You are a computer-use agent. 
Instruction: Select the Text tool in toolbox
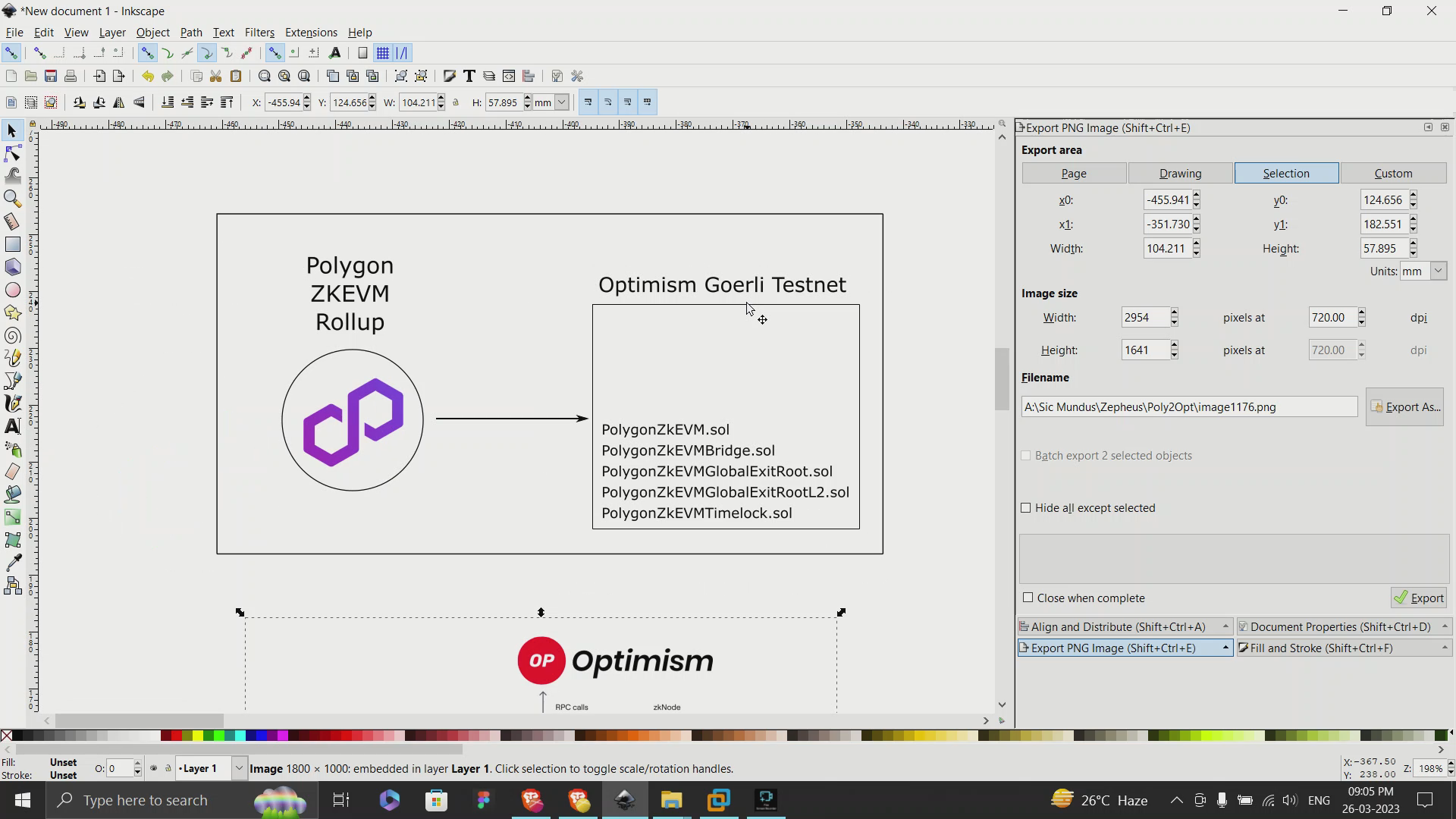pos(12,426)
